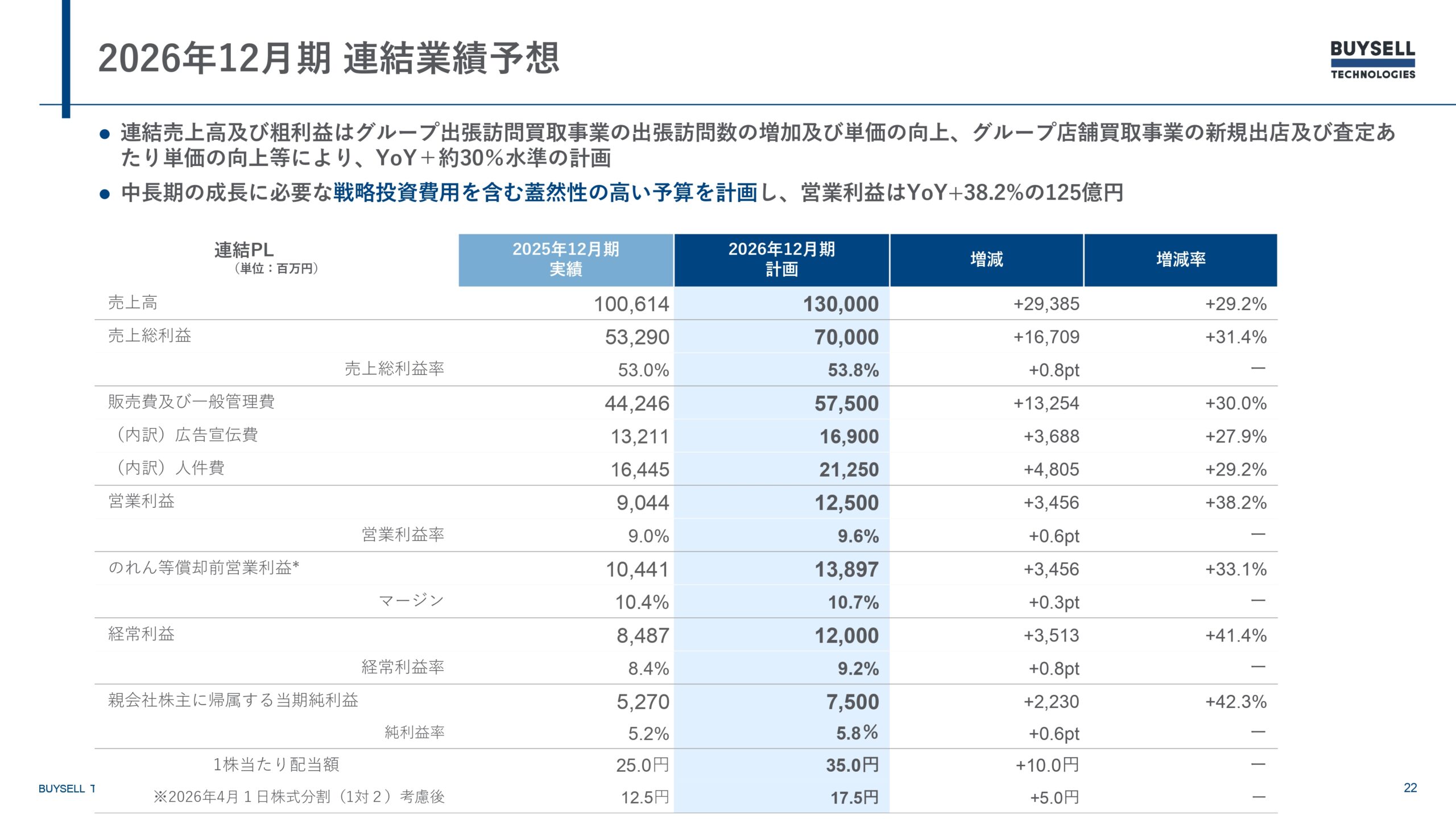Click the 販売費及び一般管理費 row label
Screen dimensions: 1456x819
pyautogui.click(x=192, y=402)
